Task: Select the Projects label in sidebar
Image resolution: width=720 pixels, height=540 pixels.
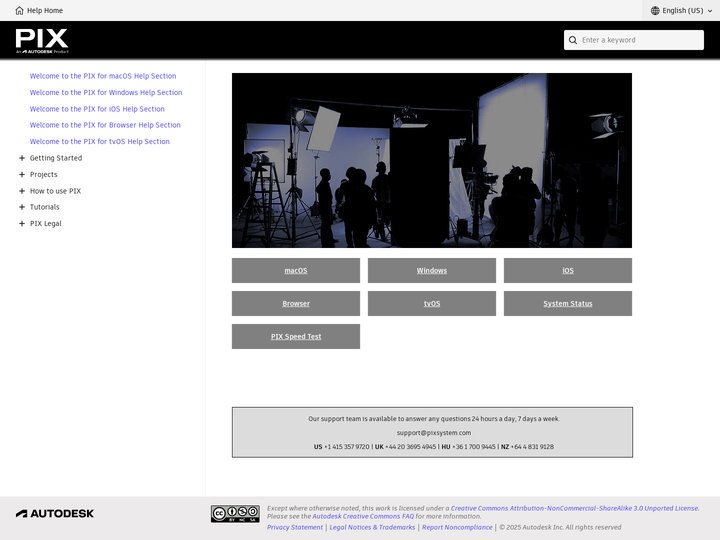Action: (x=44, y=174)
